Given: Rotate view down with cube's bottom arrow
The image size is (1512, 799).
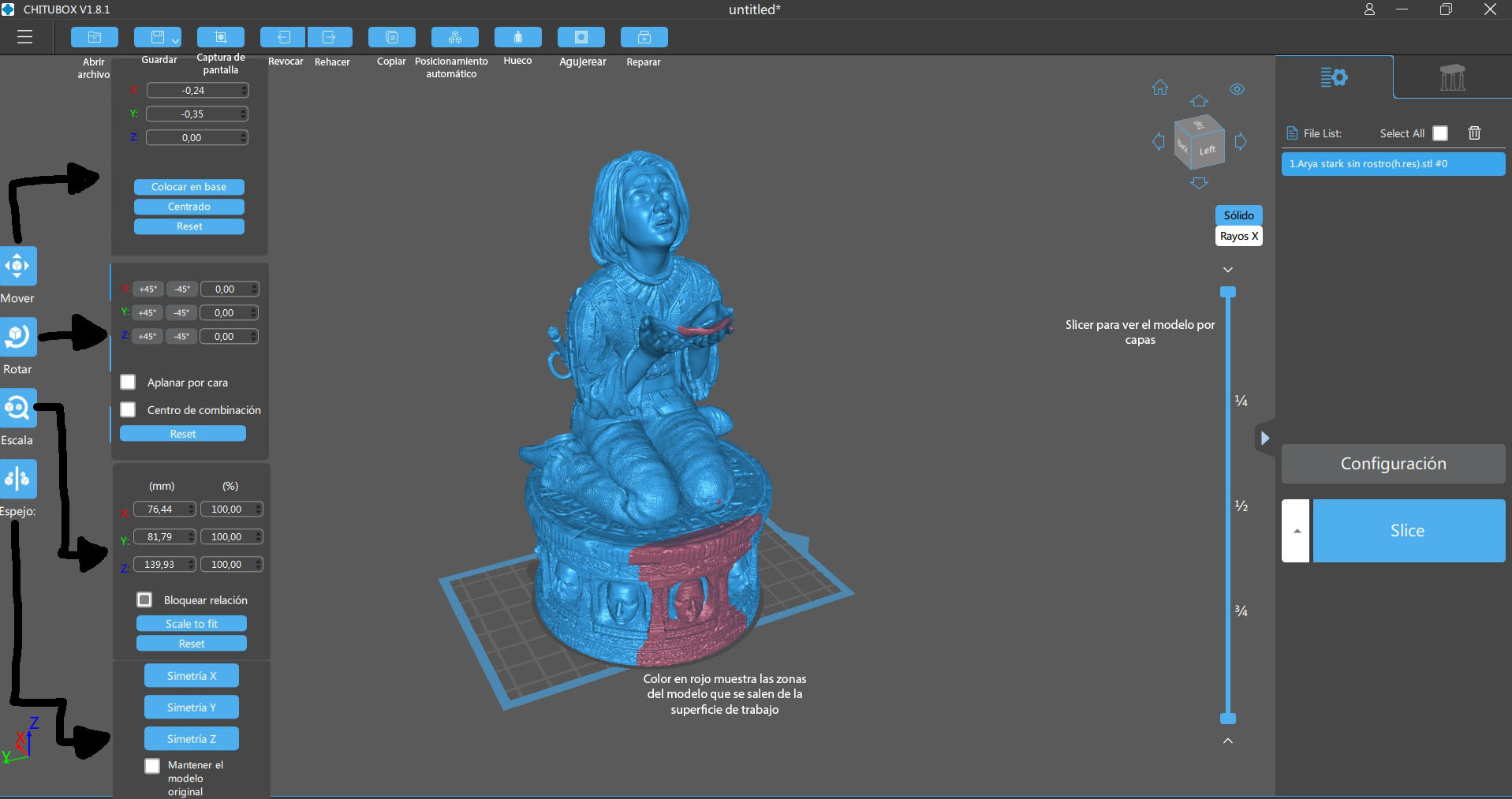Looking at the screenshot, I should click(1200, 183).
